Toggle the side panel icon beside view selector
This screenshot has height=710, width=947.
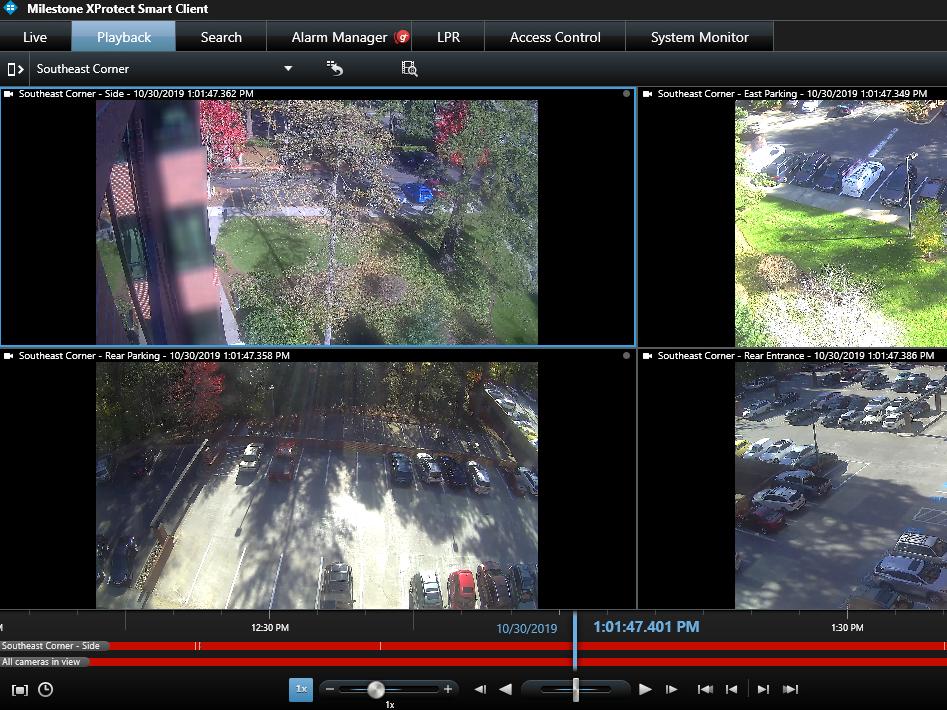pos(15,69)
